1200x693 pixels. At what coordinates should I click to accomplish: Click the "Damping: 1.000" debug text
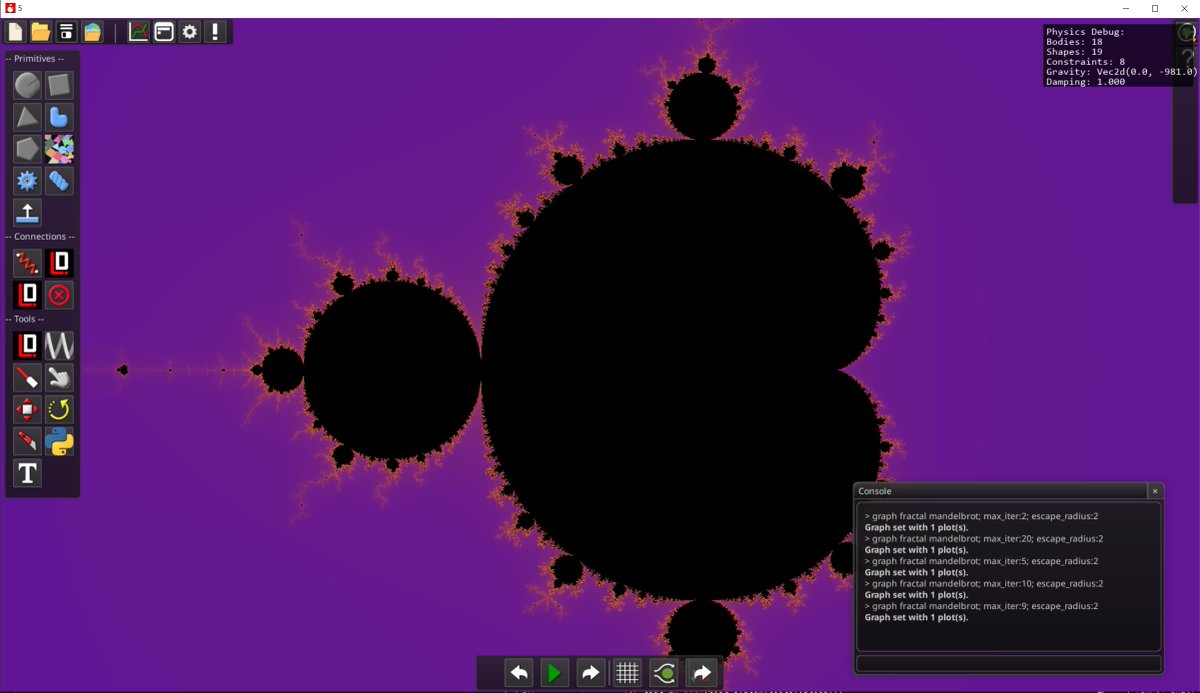1085,82
